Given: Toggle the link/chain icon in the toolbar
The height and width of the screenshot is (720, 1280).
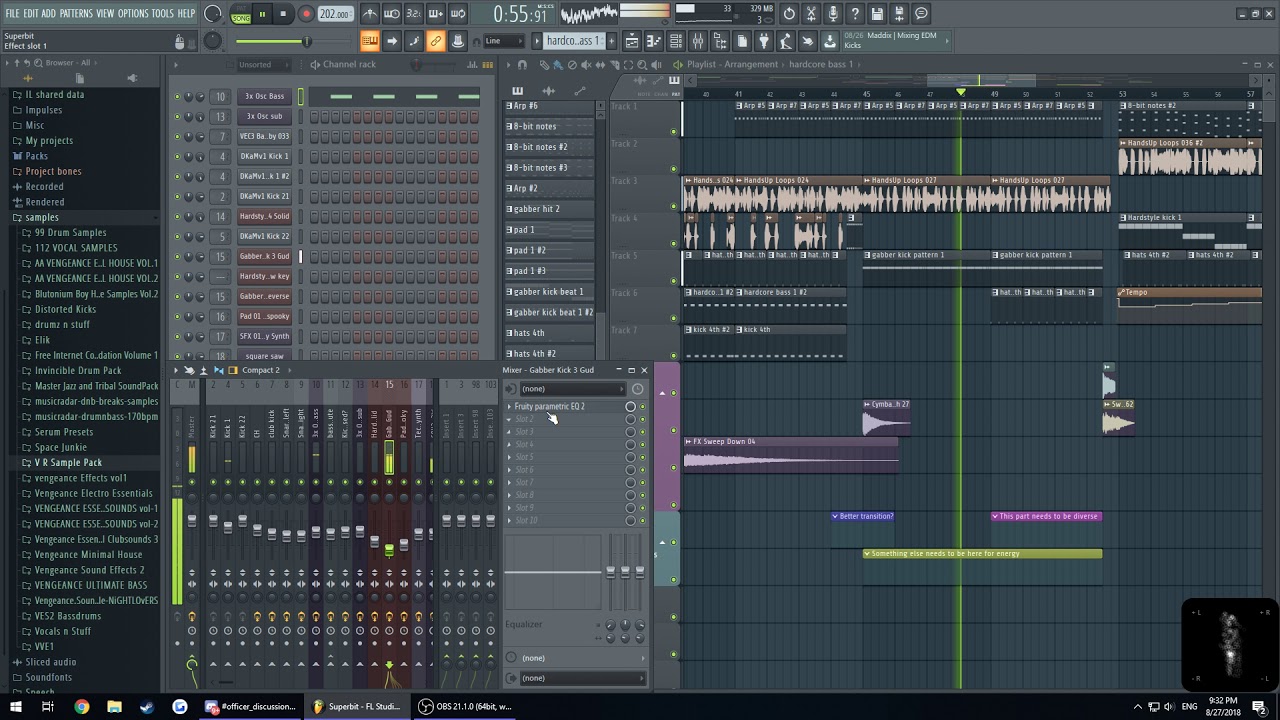Looking at the screenshot, I should (435, 41).
